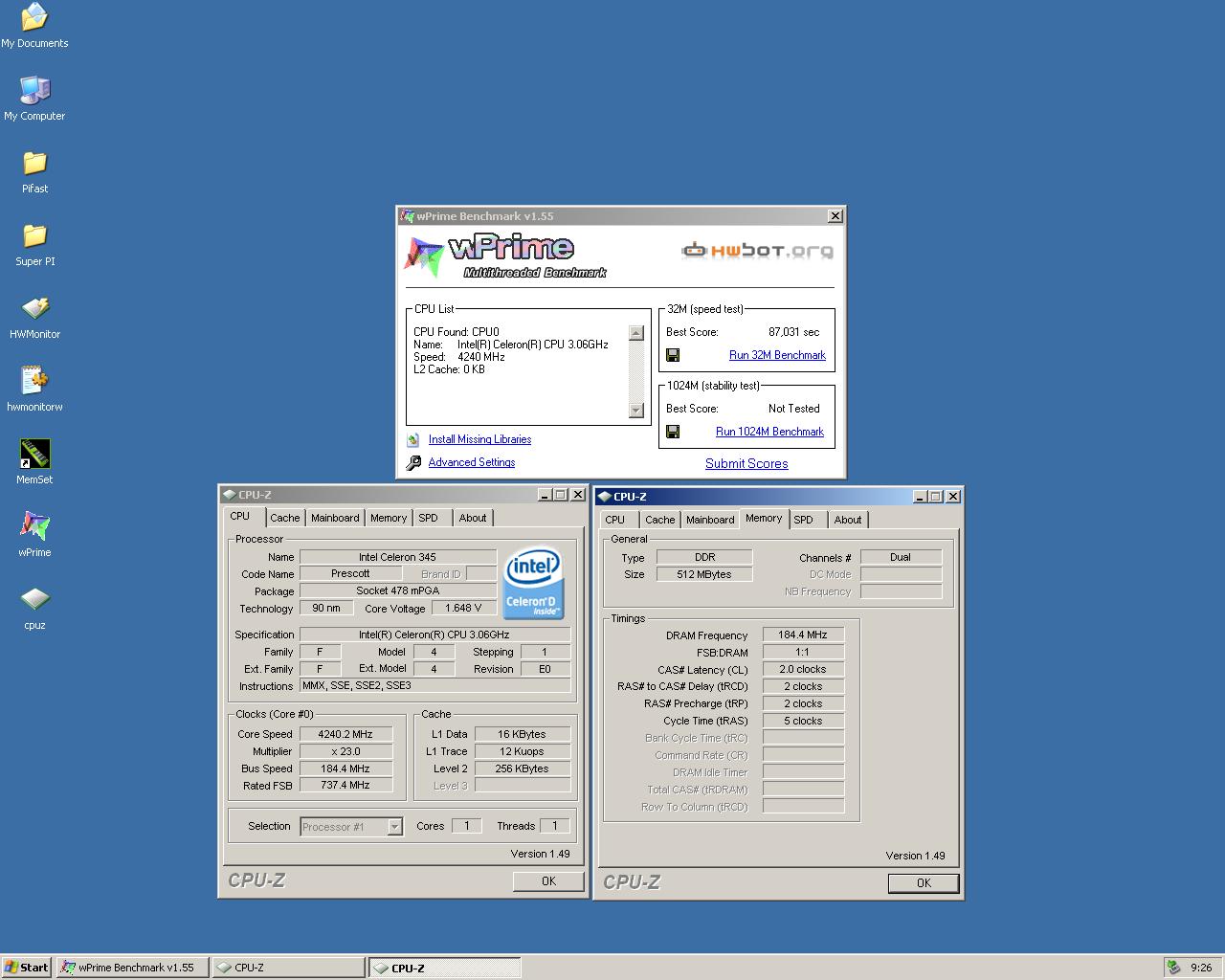Open Cache tab in right CPU-Z window
The width and height of the screenshot is (1225, 980).
click(659, 520)
